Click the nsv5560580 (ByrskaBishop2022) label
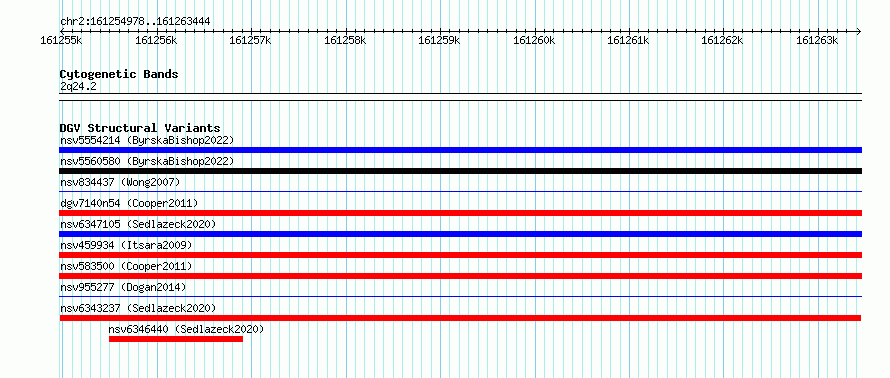 click(x=147, y=161)
